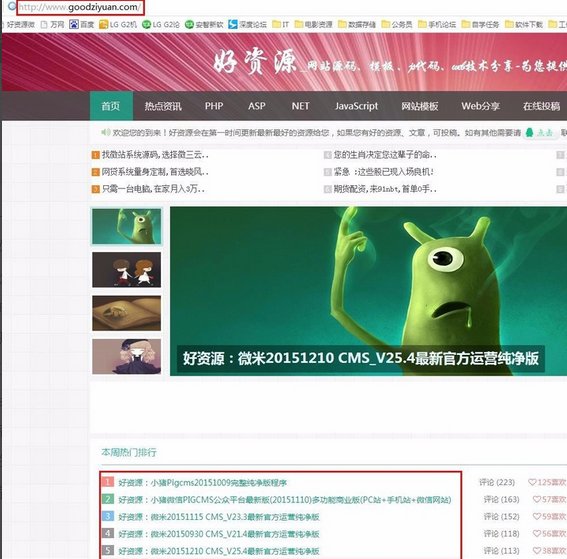Image resolution: width=567 pixels, height=559 pixels.
Task: Open ranked article 小猪微信PIGCMS公众平台最新版
Action: point(285,500)
